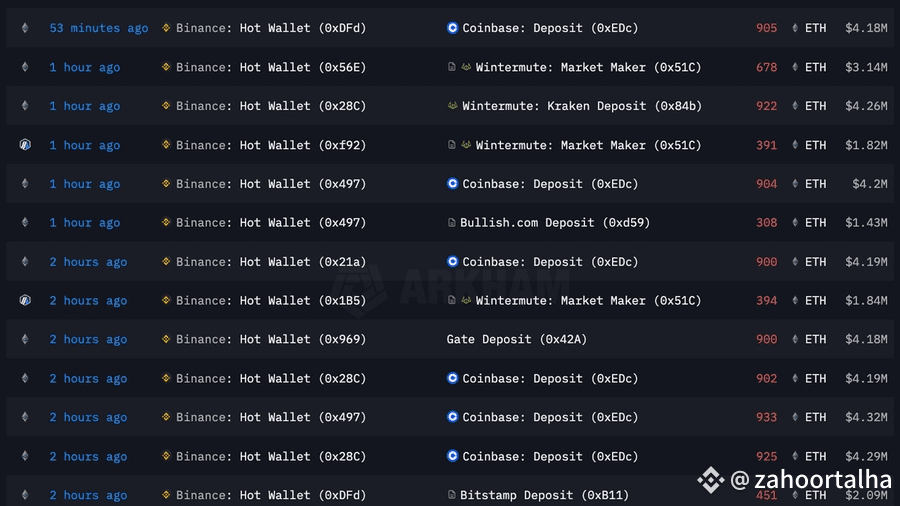Open Gate Deposit (0x42A) address
Image resolution: width=900 pixels, height=506 pixels.
coord(517,339)
